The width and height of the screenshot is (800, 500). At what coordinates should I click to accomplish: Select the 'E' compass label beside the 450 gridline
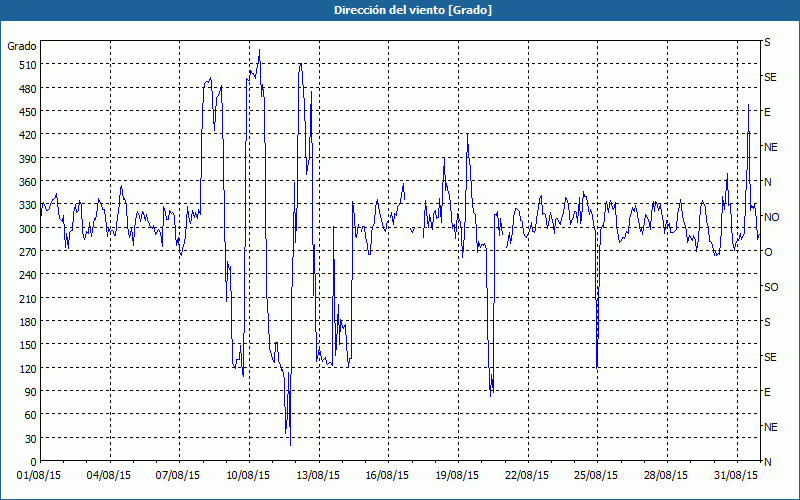click(767, 112)
